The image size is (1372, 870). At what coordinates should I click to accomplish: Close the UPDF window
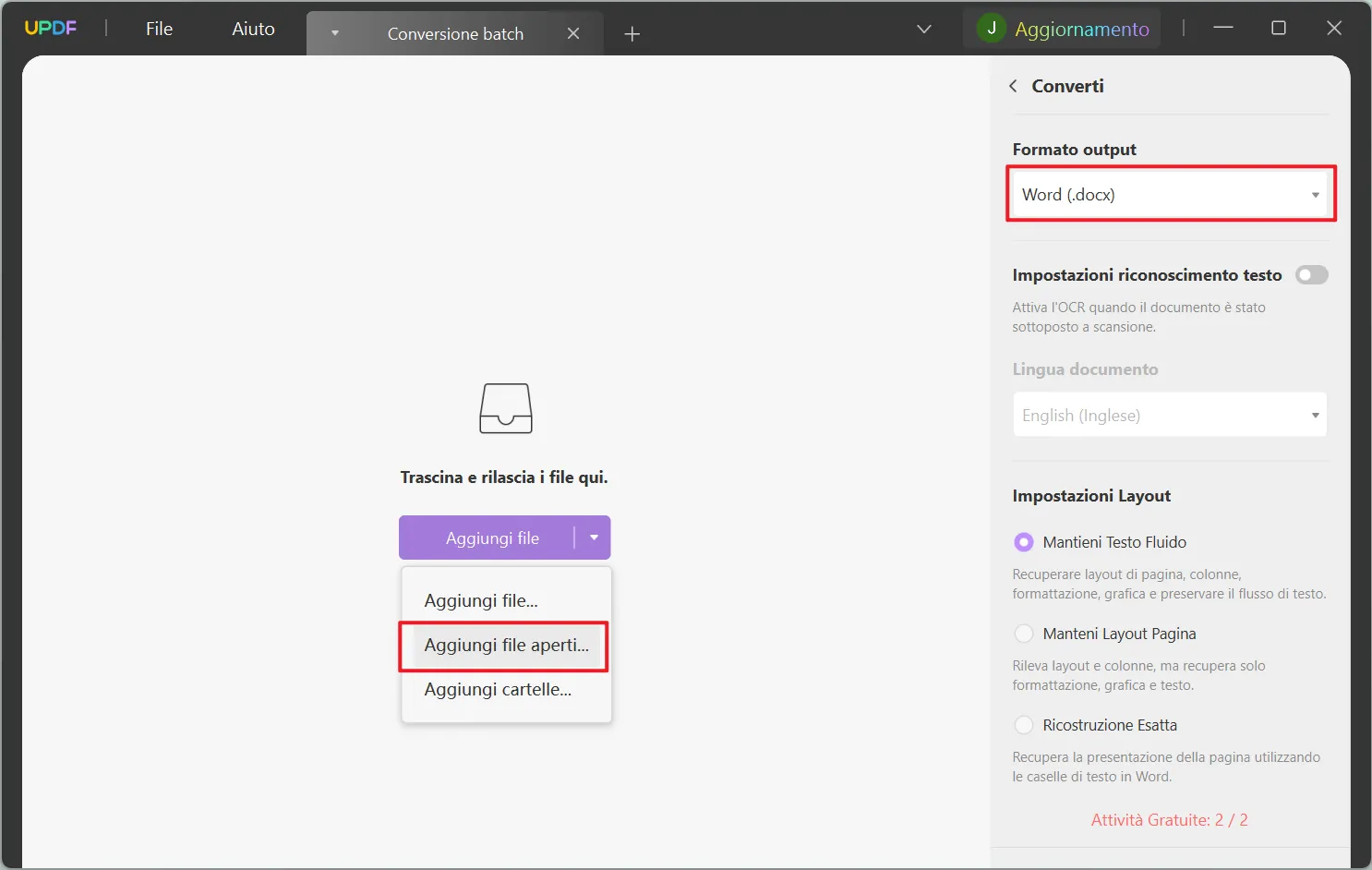point(1334,28)
